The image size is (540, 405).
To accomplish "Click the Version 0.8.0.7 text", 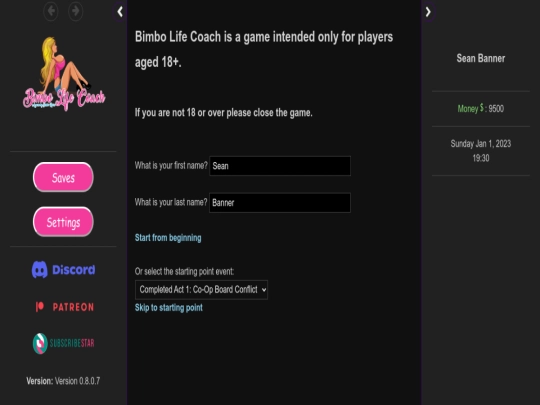I will (63, 381).
